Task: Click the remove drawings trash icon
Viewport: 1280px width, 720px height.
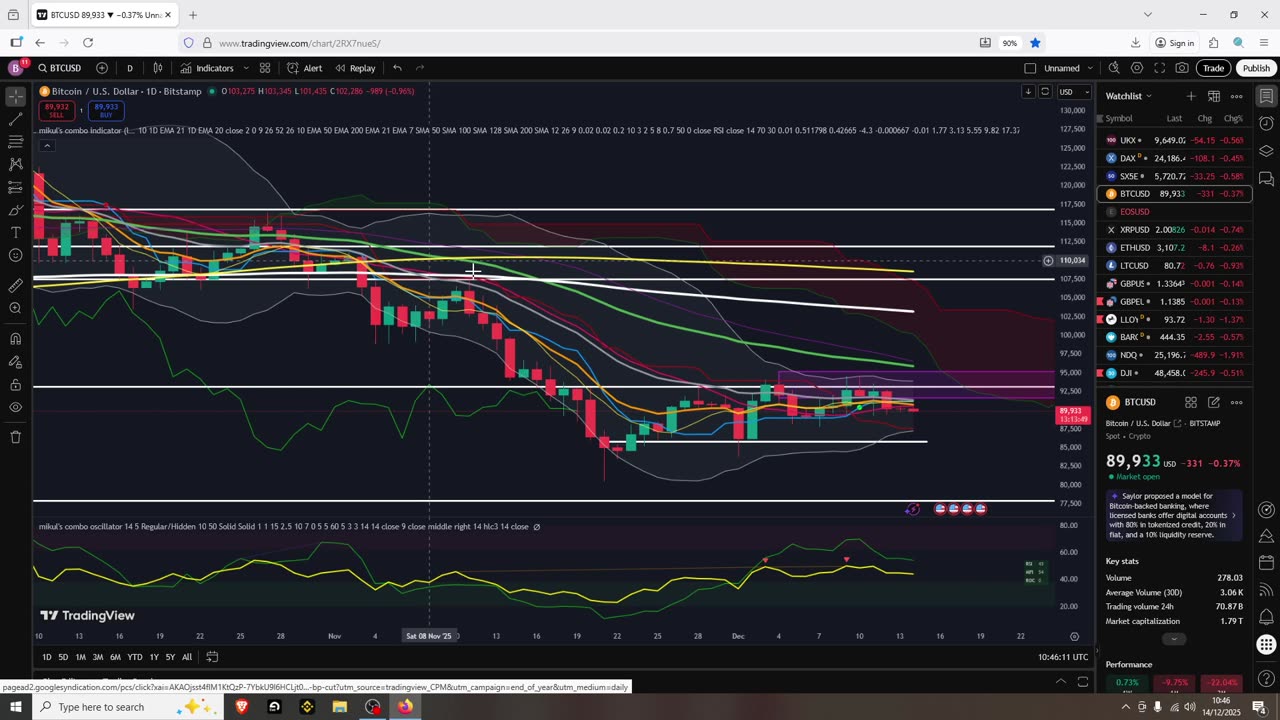Action: 15,437
